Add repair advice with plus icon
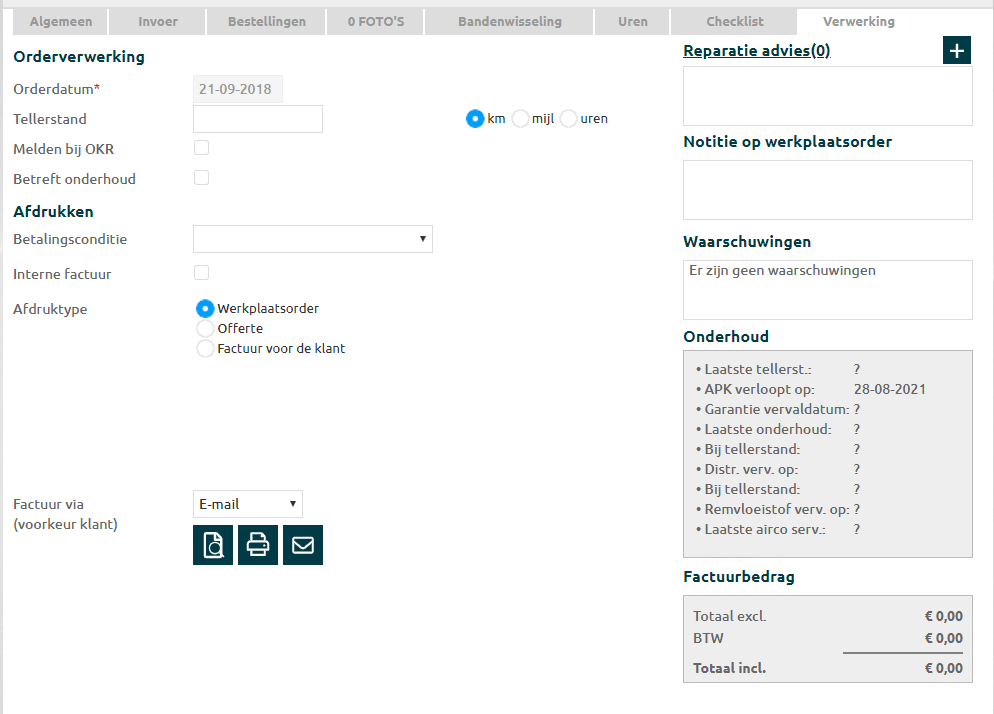This screenshot has height=714, width=994. (957, 51)
